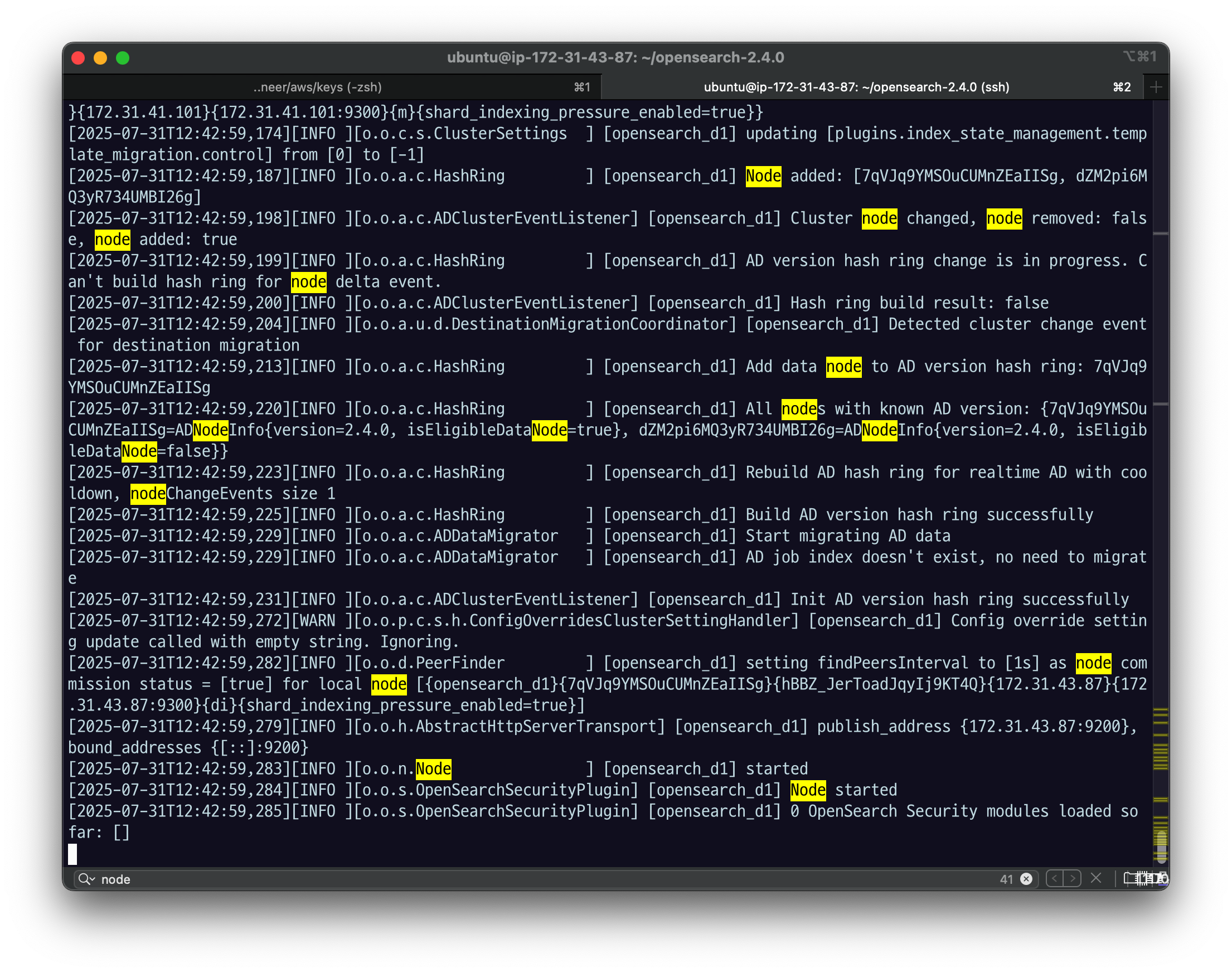Go to next search match
The image size is (1232, 973).
(x=1073, y=878)
